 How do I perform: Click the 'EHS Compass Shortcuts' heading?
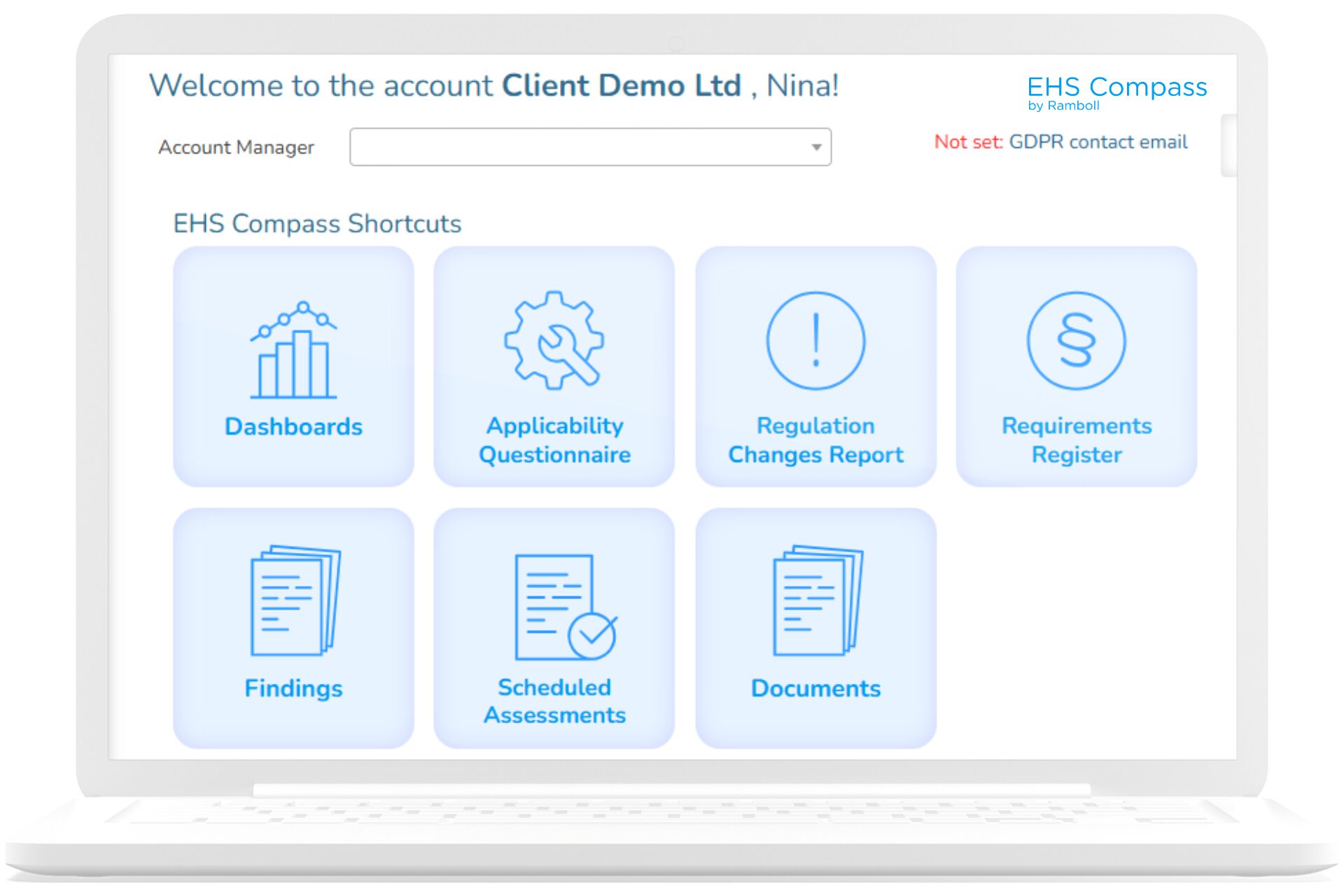(317, 223)
